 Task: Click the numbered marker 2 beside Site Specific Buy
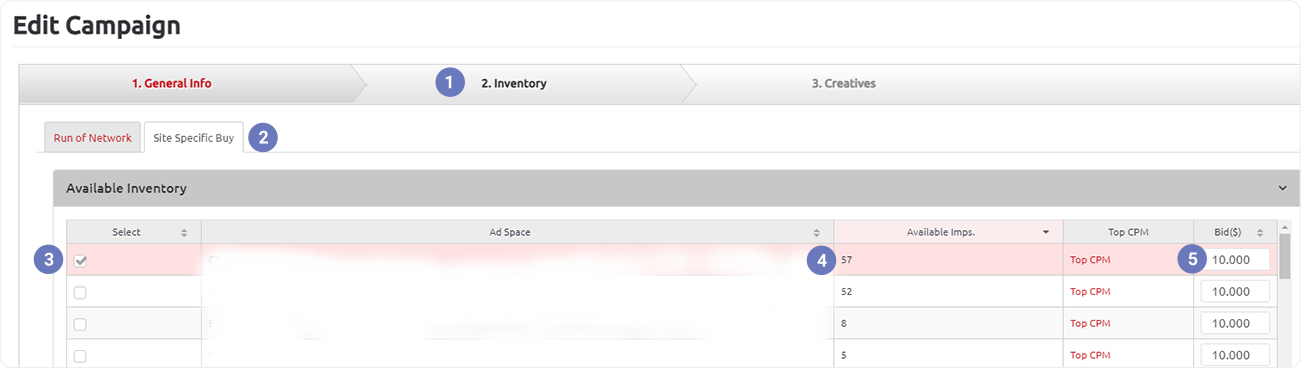click(262, 138)
